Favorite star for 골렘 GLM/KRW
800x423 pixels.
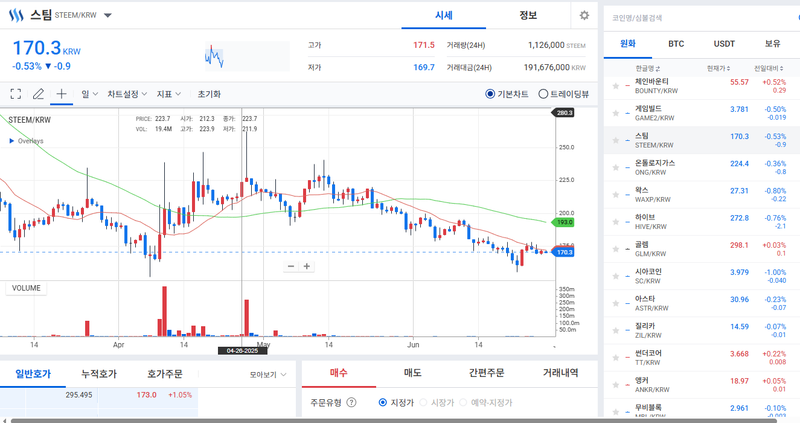coord(616,249)
